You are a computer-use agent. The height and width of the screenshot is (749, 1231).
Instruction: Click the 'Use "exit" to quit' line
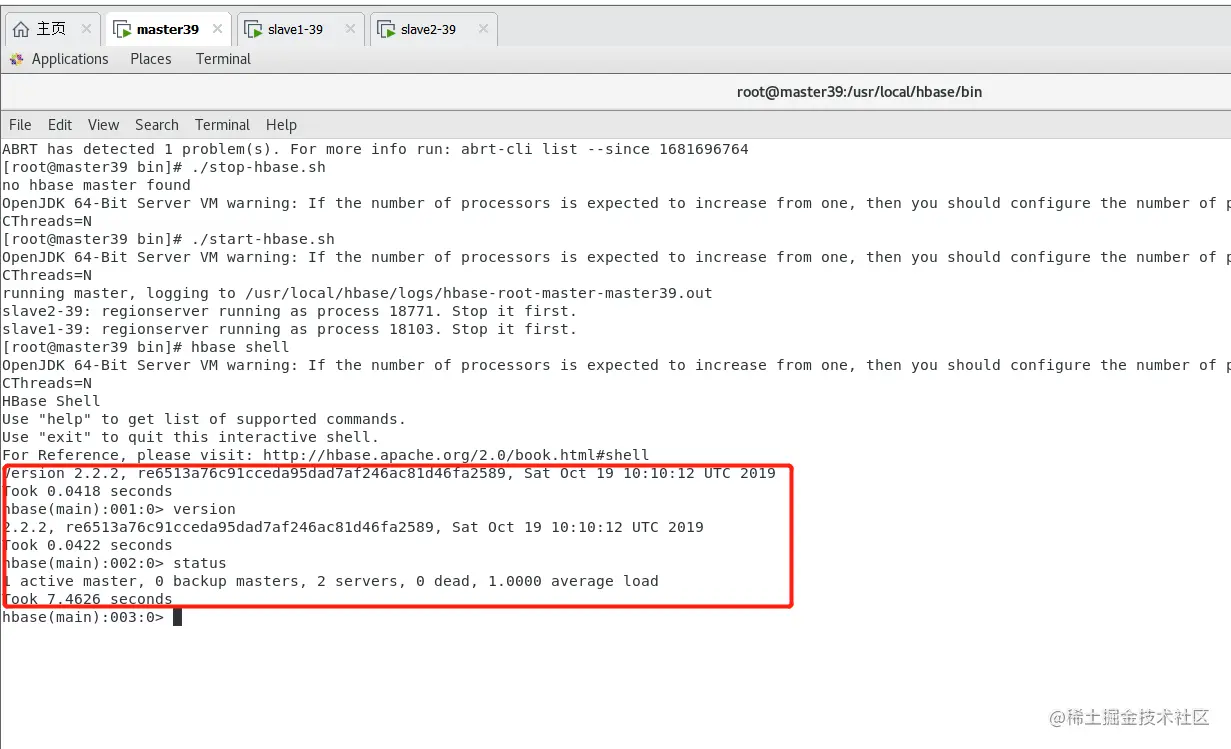191,437
